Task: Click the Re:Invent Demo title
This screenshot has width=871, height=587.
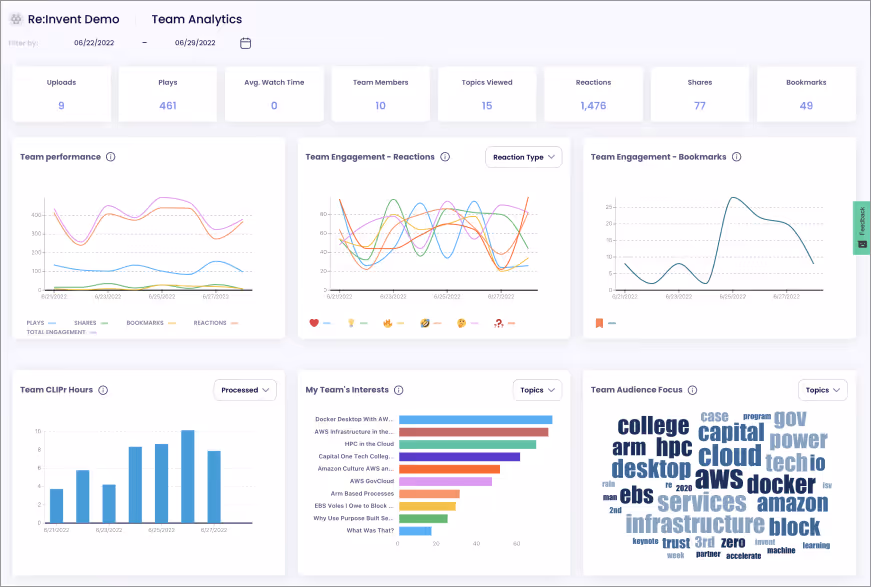Action: click(x=73, y=19)
